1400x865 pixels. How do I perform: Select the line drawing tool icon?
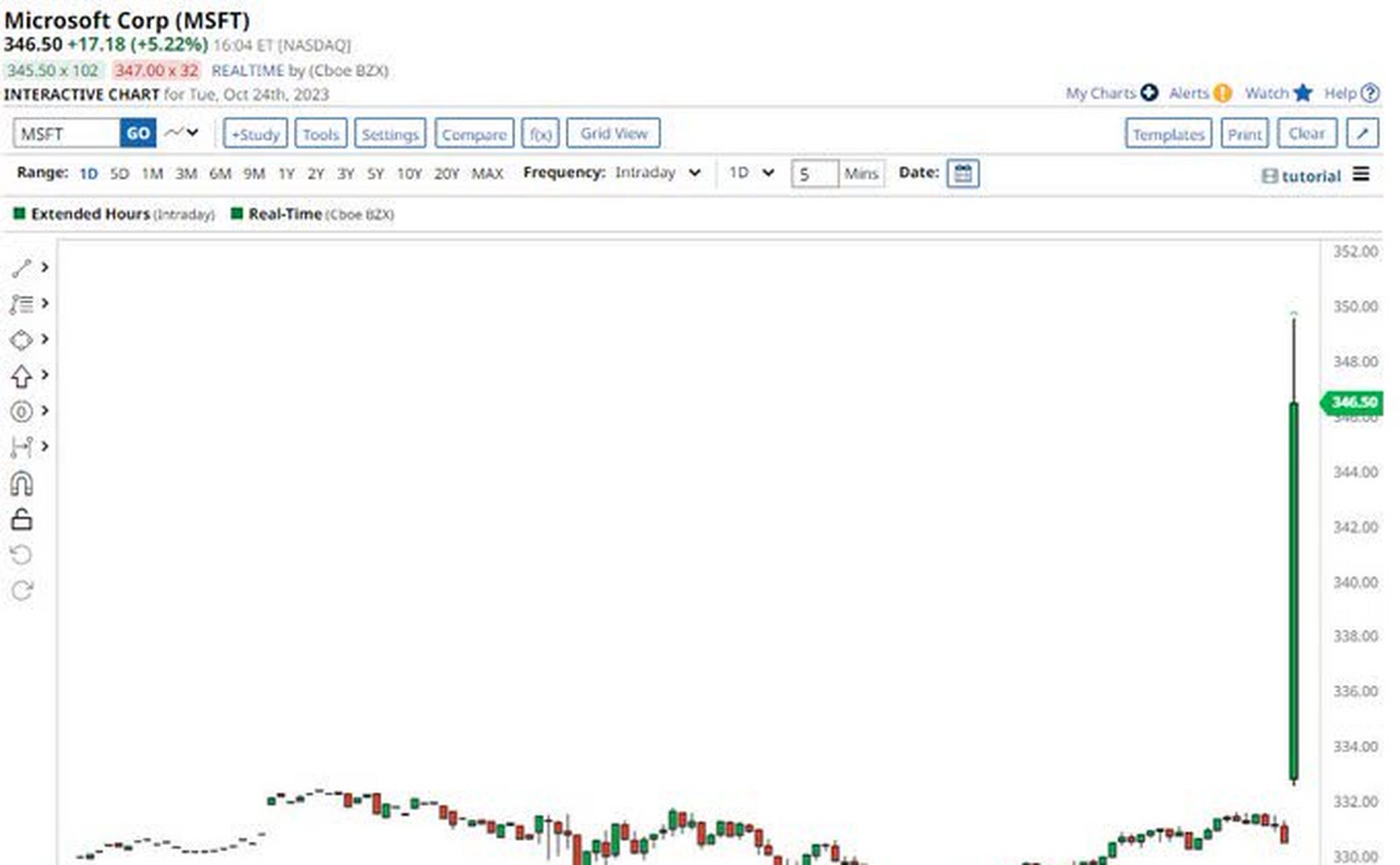(x=21, y=268)
